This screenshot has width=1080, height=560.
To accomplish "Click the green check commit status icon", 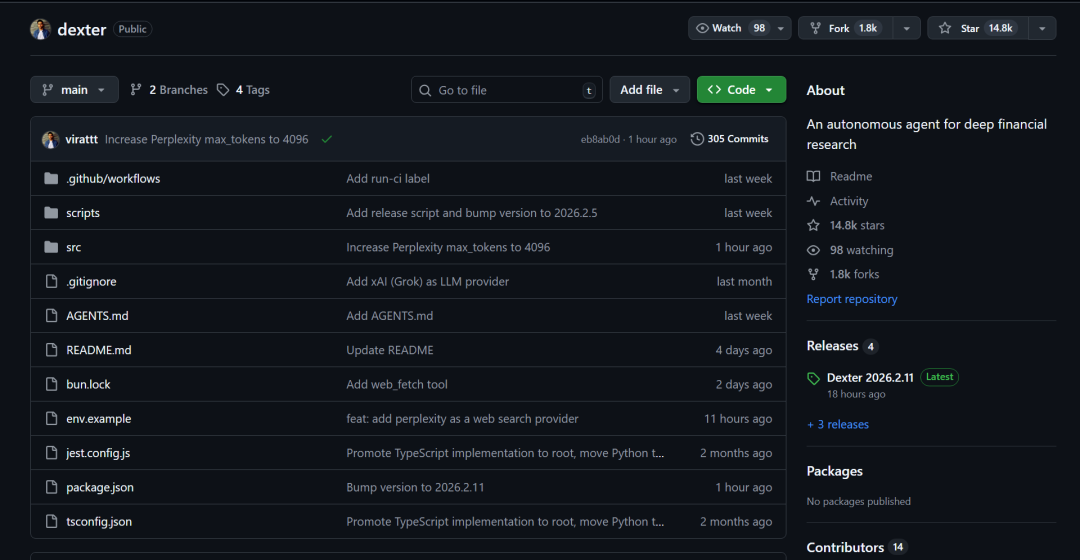I will [x=327, y=139].
